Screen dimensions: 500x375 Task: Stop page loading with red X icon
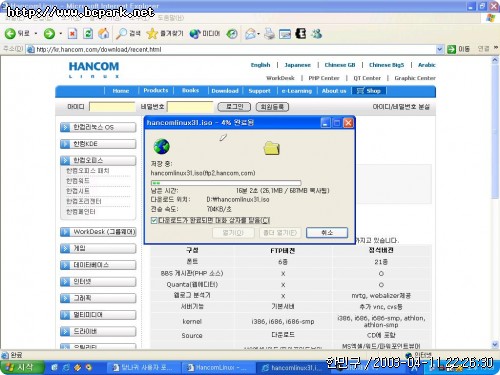pos(72,33)
